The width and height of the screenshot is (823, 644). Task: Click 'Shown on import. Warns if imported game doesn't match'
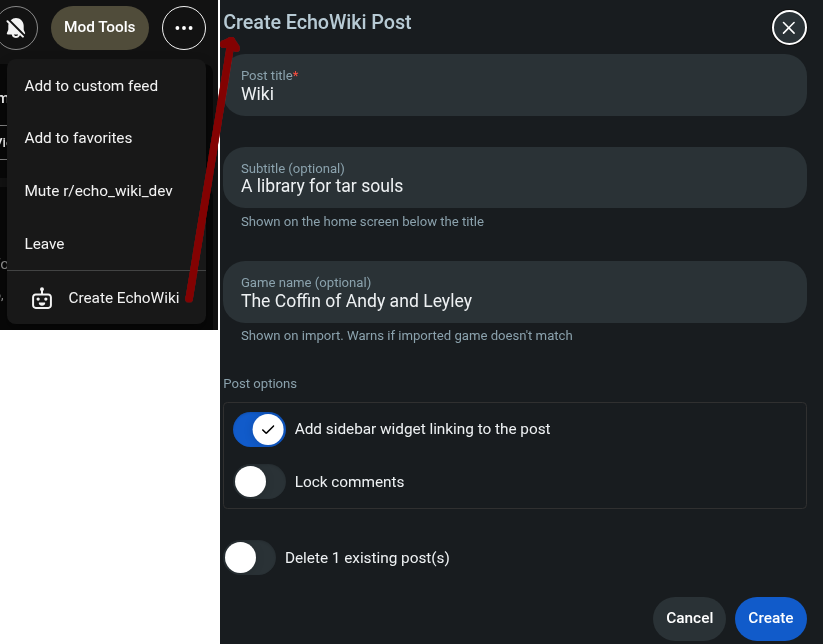tap(406, 335)
